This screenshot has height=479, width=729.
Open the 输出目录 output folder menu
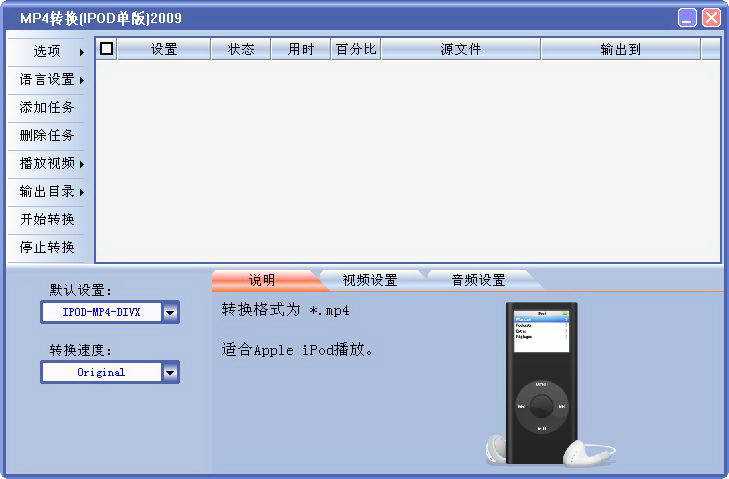[46, 191]
